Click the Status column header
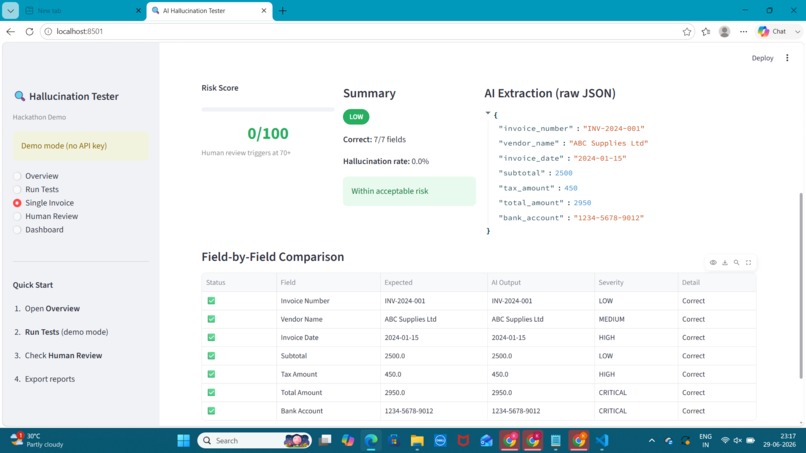This screenshot has height=453, width=806. click(239, 282)
